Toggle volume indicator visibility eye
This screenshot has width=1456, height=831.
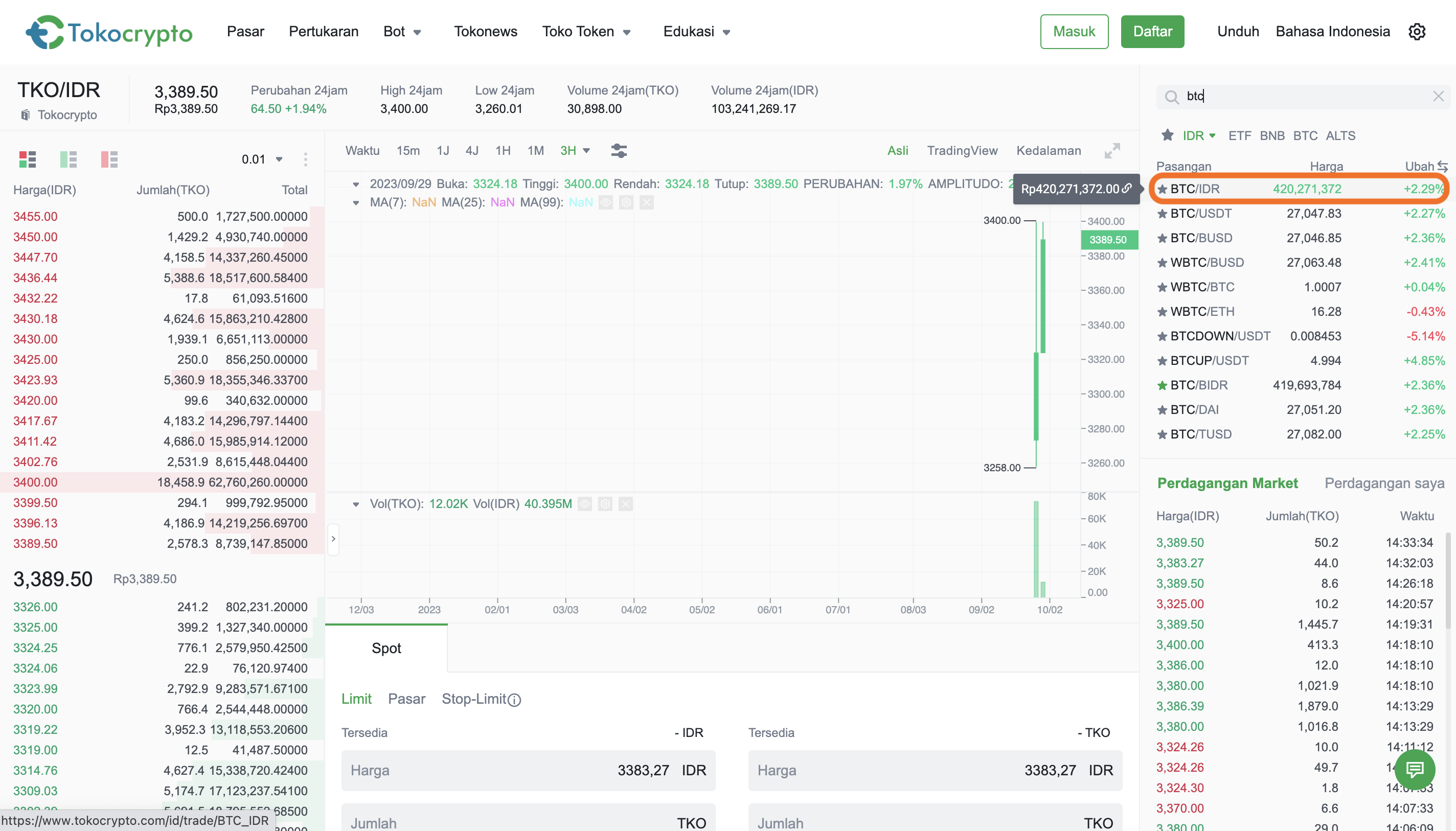(x=585, y=504)
